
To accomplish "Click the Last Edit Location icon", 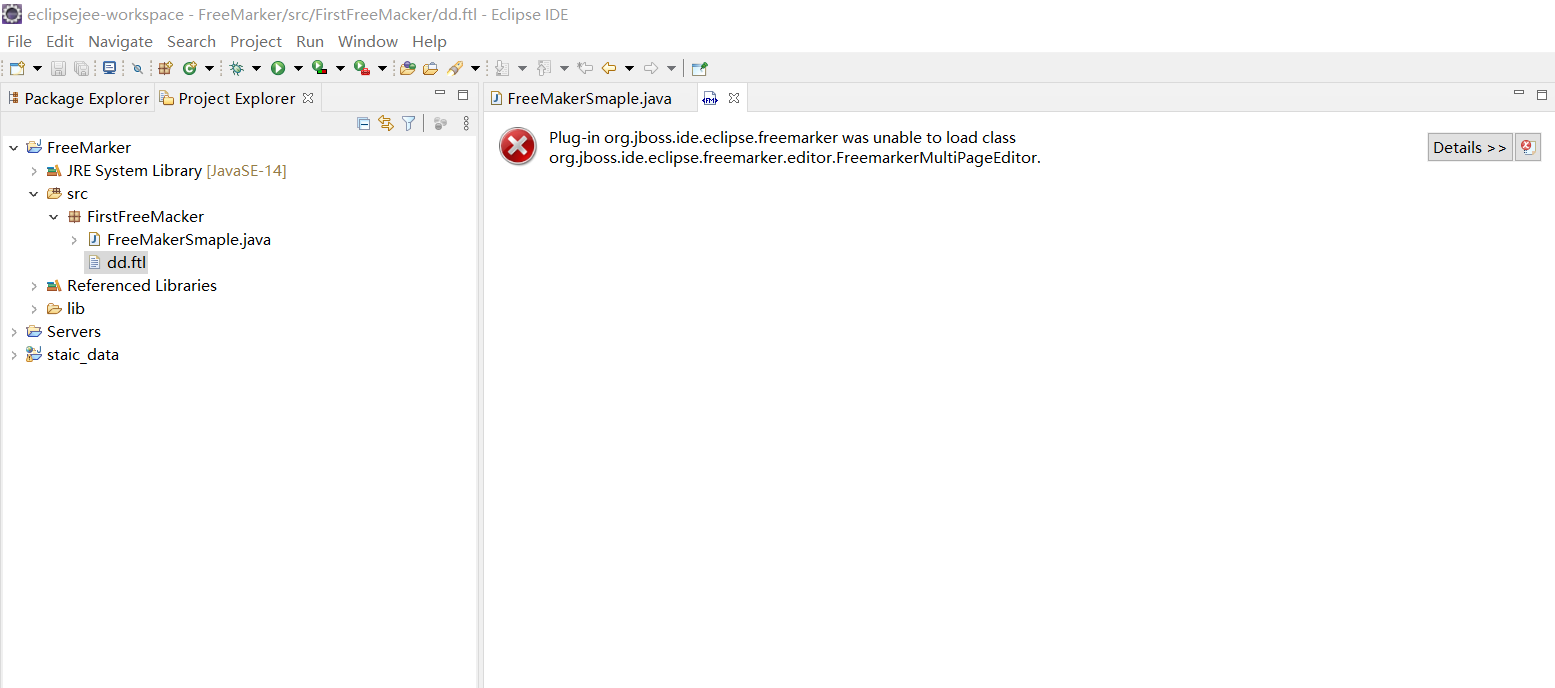I will 585,68.
